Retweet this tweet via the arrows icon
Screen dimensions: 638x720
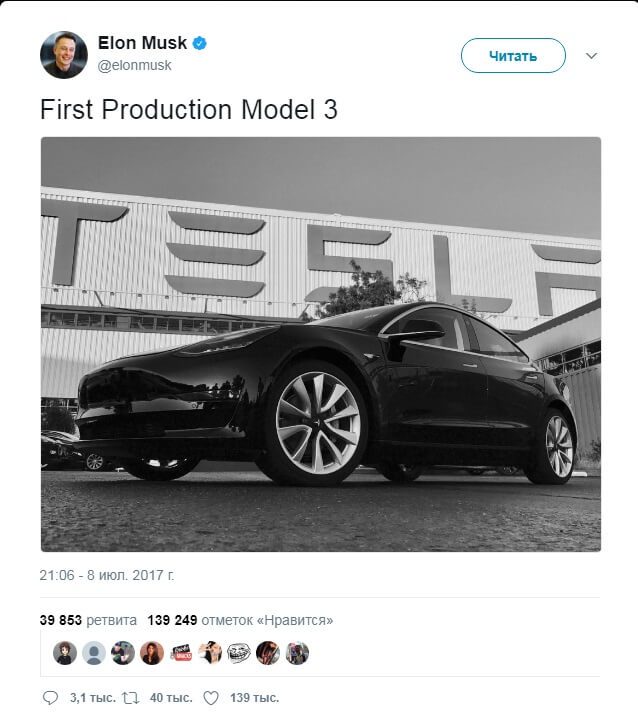129,697
